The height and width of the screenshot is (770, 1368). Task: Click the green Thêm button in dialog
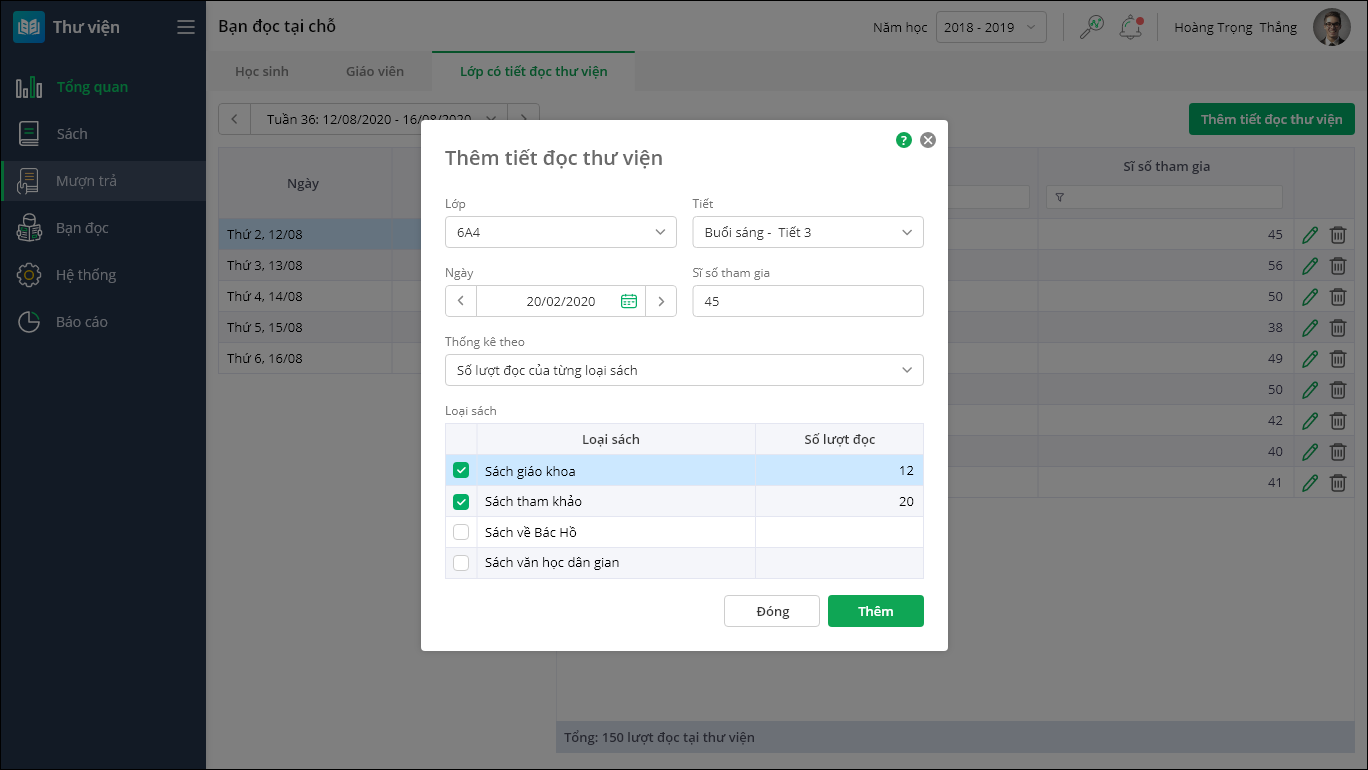tap(875, 611)
